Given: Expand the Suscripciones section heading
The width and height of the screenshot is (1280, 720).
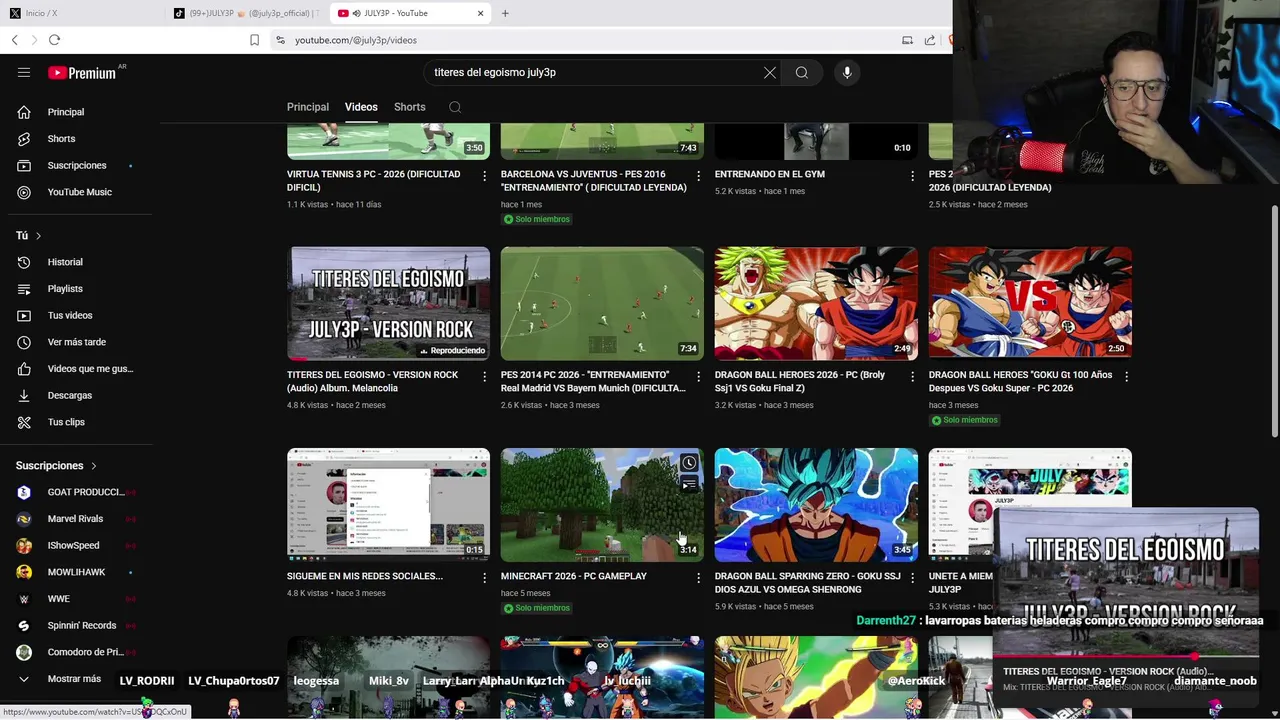Looking at the screenshot, I should point(56,466).
